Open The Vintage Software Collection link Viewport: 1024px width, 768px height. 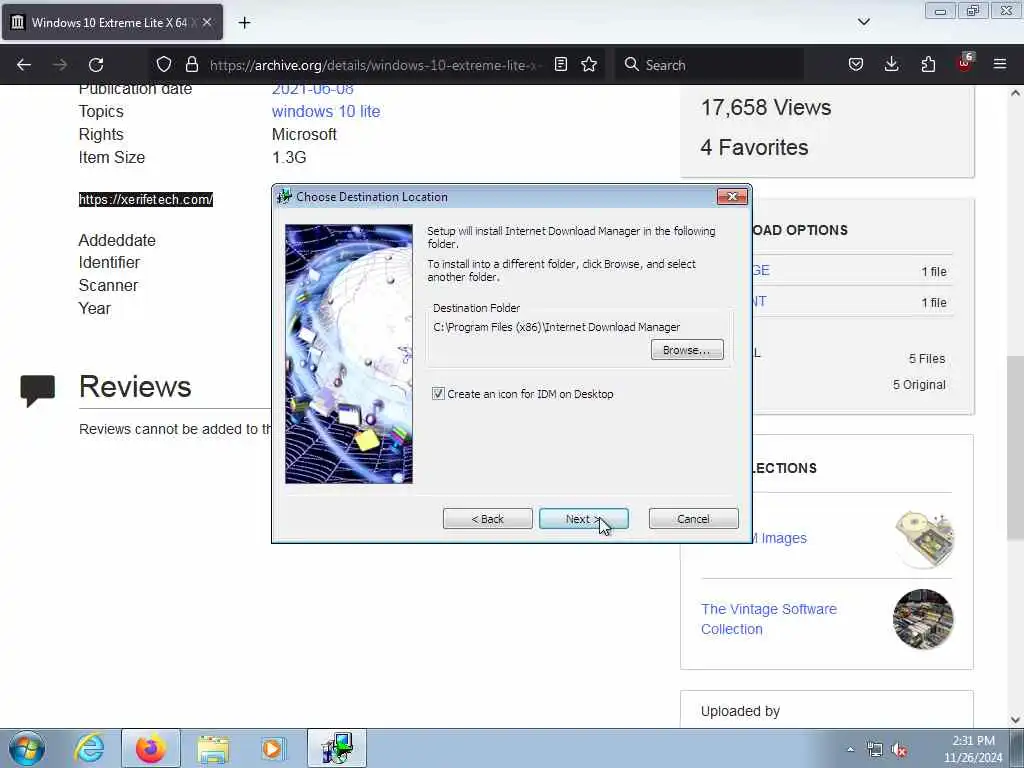(769, 619)
